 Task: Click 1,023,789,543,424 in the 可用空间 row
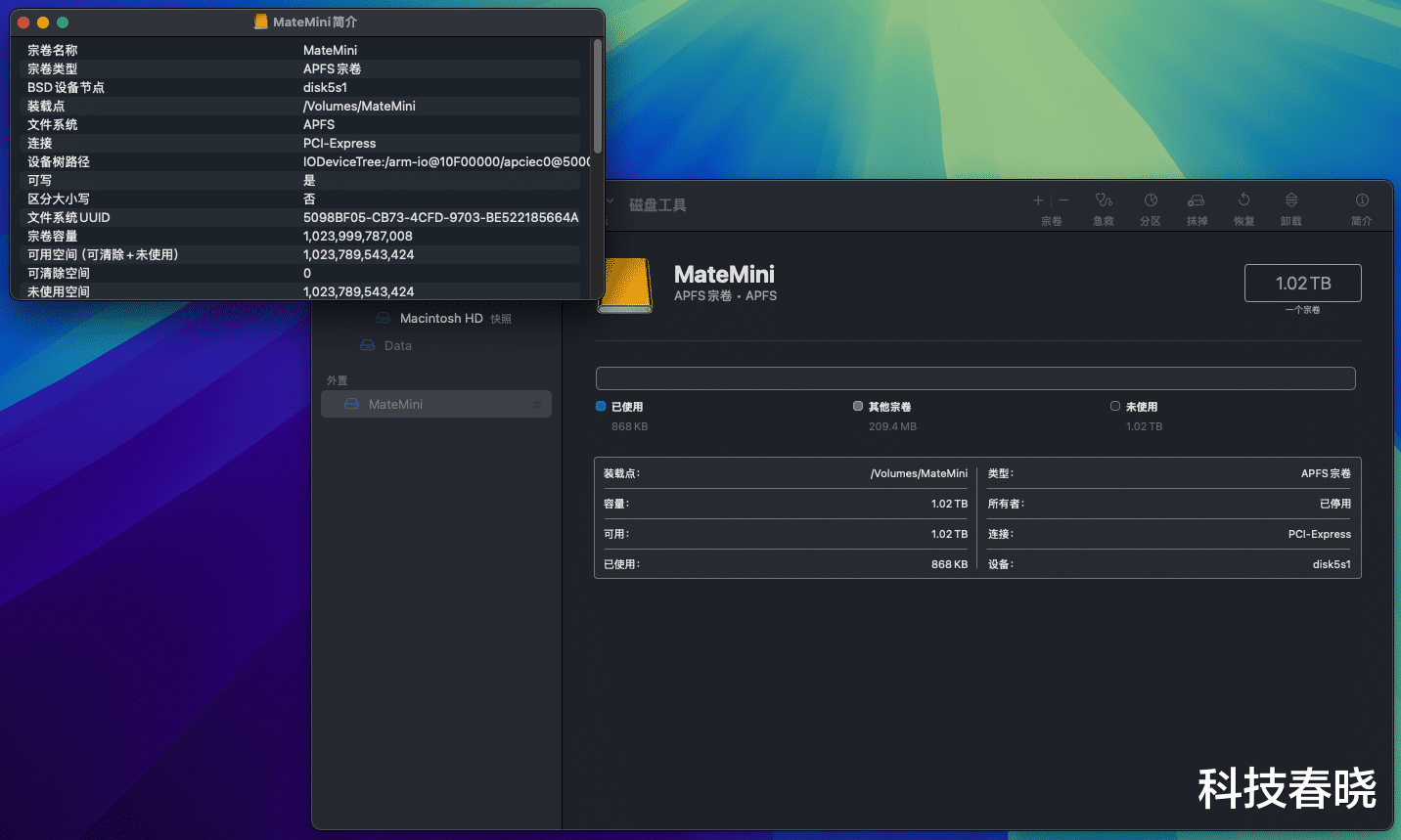[359, 254]
